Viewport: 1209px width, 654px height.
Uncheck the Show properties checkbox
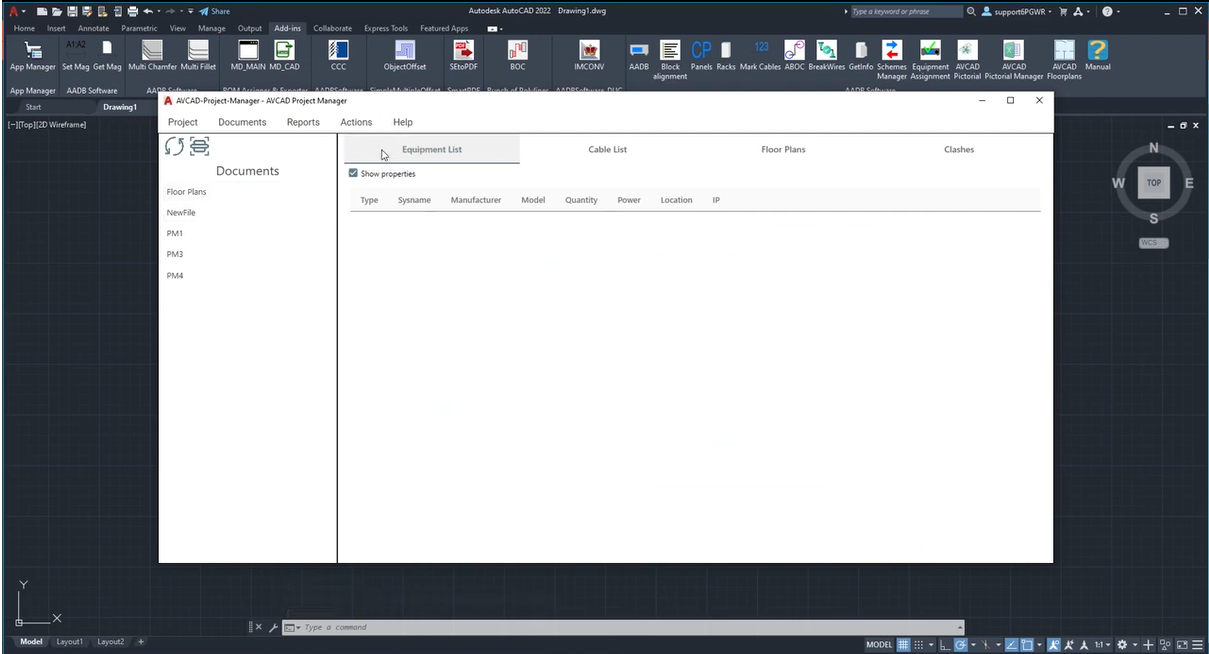353,173
